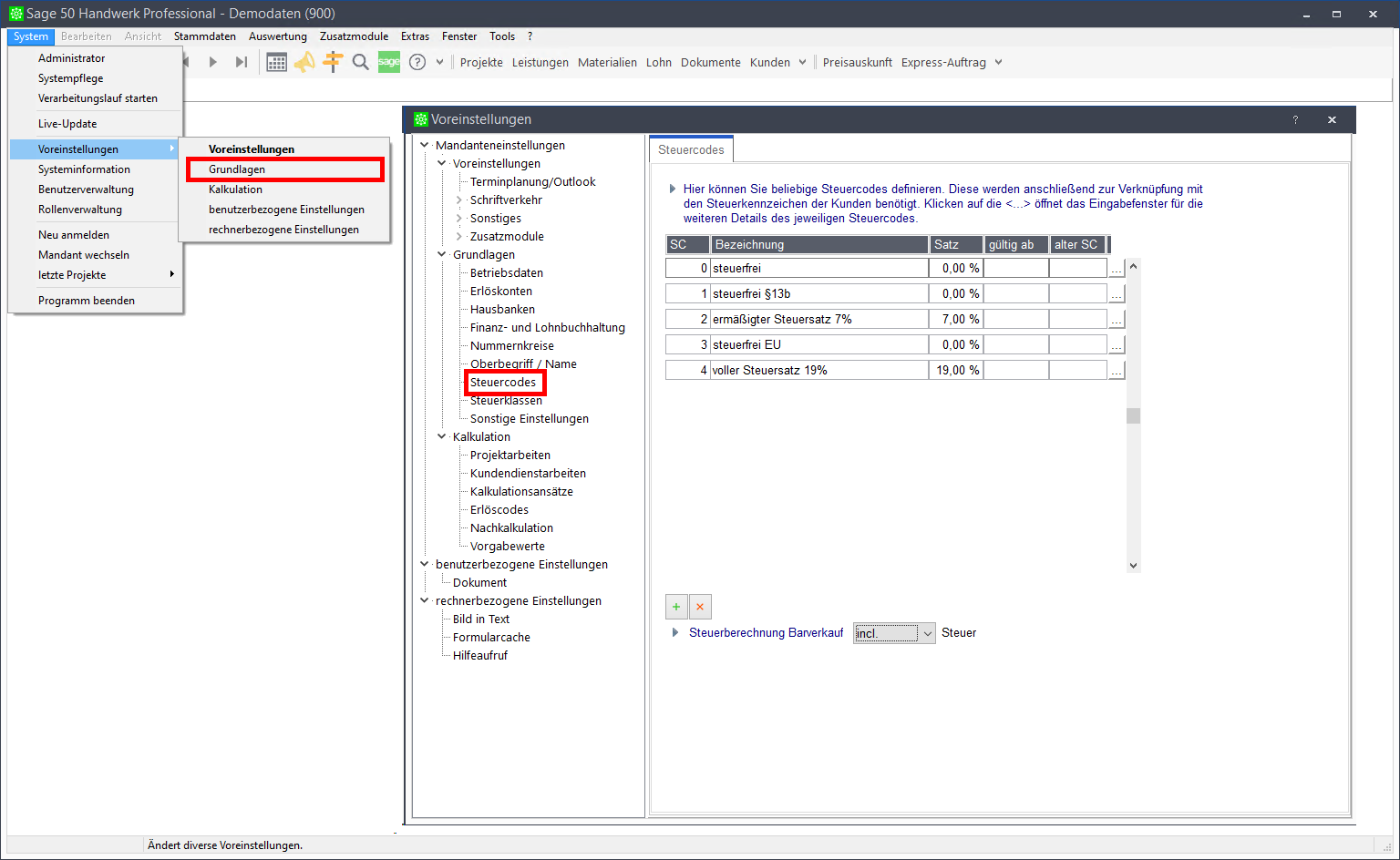Expand the Schriftverkehr tree node
Viewport: 1400px width, 860px height.
[459, 200]
